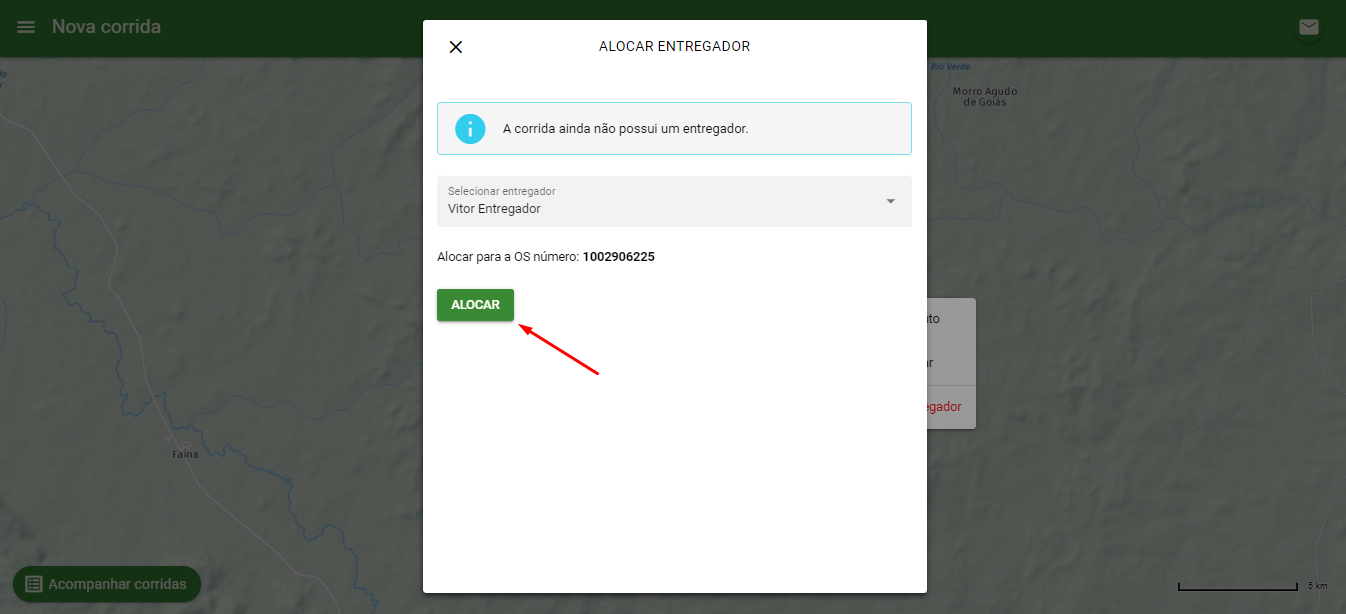This screenshot has width=1346, height=614.
Task: Click text "A corrida ainda não possui um entregador."
Action: [625, 129]
